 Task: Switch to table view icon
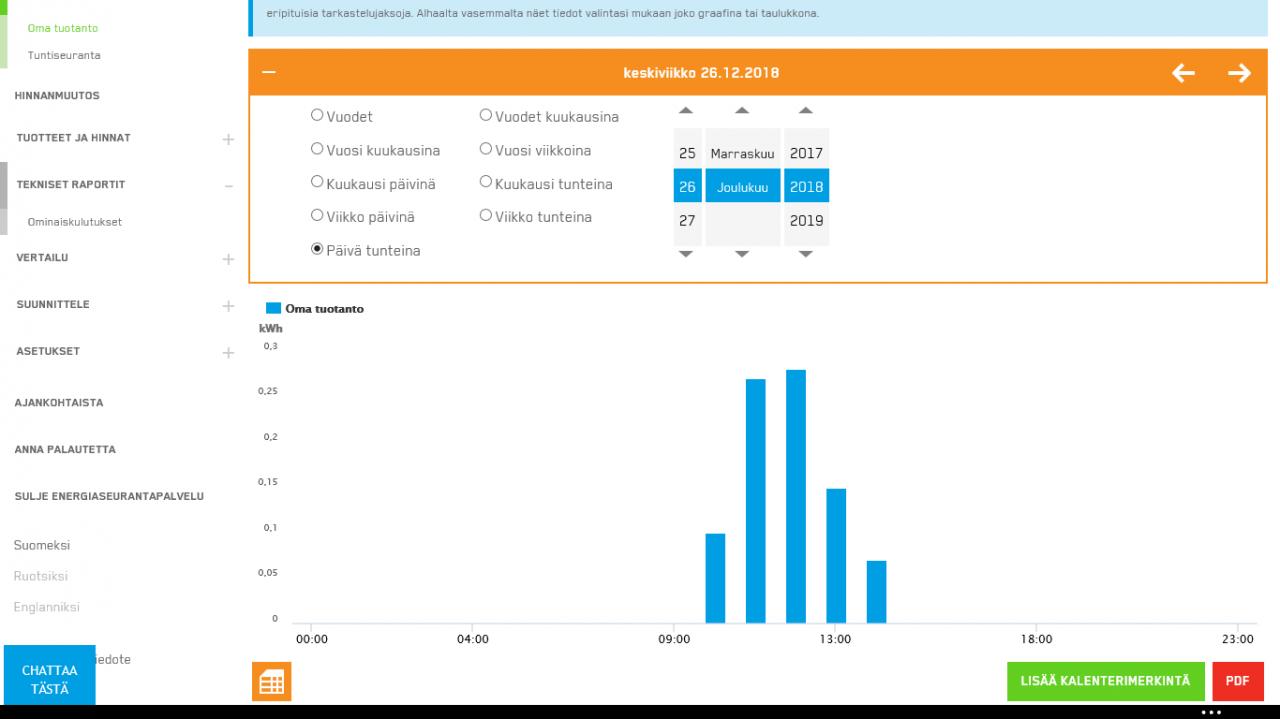point(271,682)
